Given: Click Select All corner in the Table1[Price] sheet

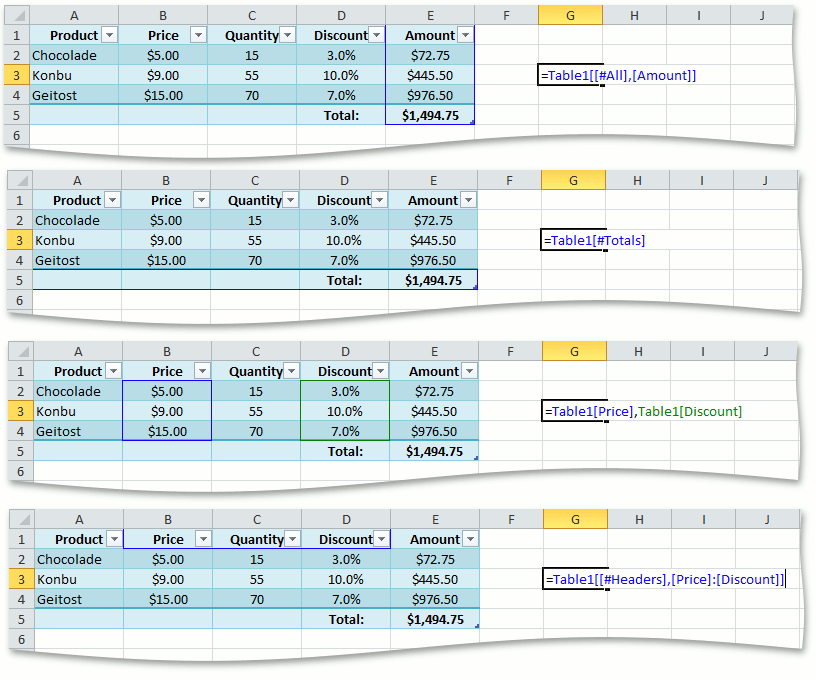Looking at the screenshot, I should [x=21, y=352].
